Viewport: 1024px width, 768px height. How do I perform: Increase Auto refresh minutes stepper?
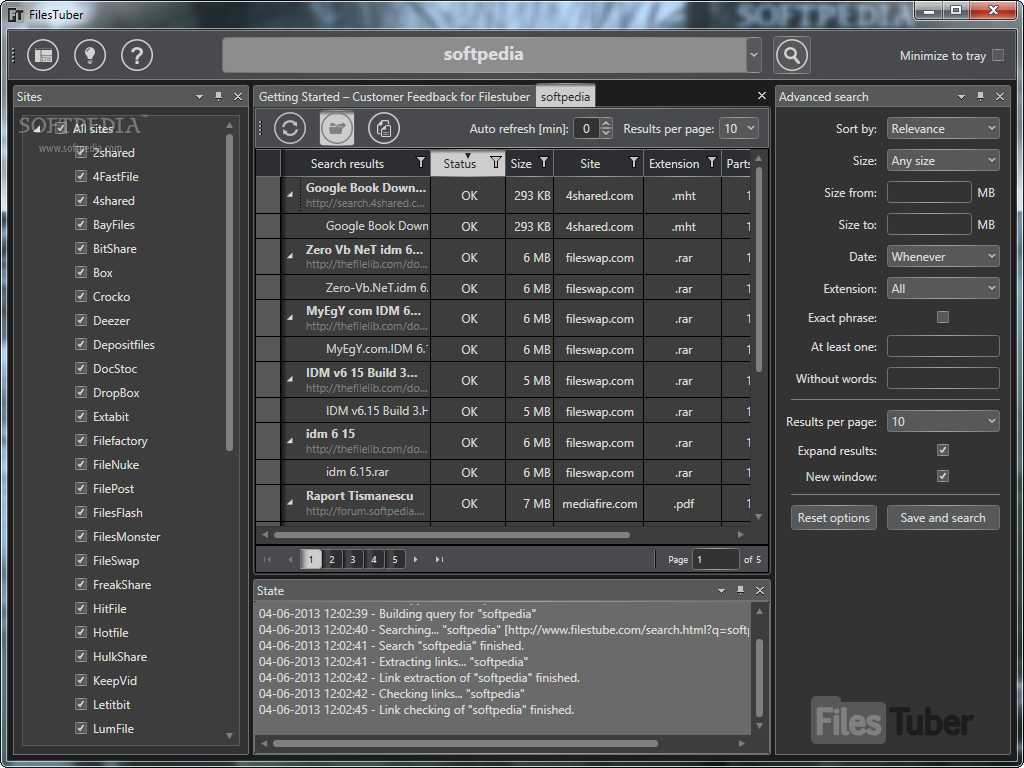point(606,123)
